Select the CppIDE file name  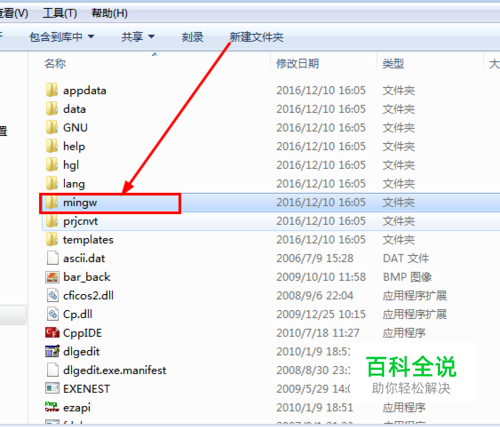click(83, 333)
